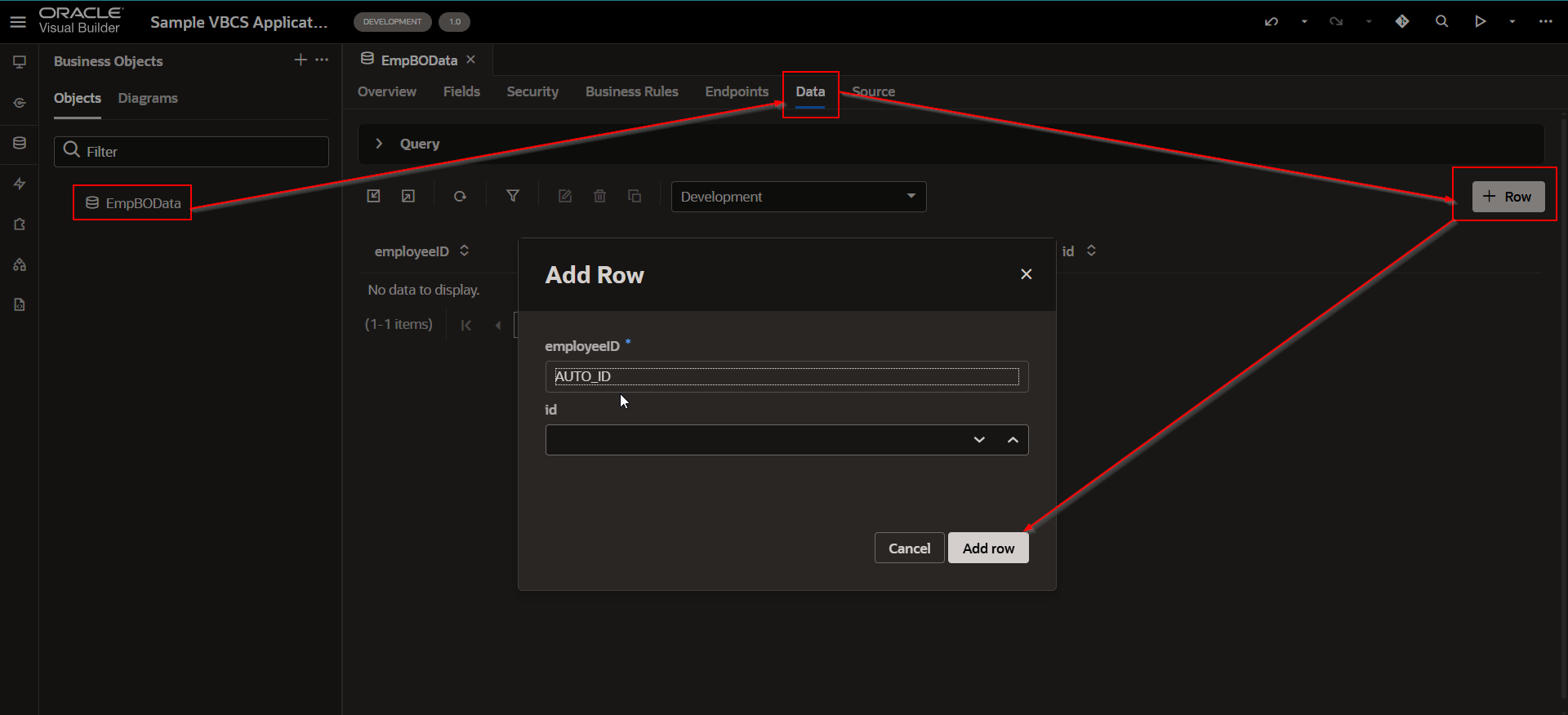Open Components puzzle icon in navigator
Screen dimensions: 1568x715
point(20,224)
